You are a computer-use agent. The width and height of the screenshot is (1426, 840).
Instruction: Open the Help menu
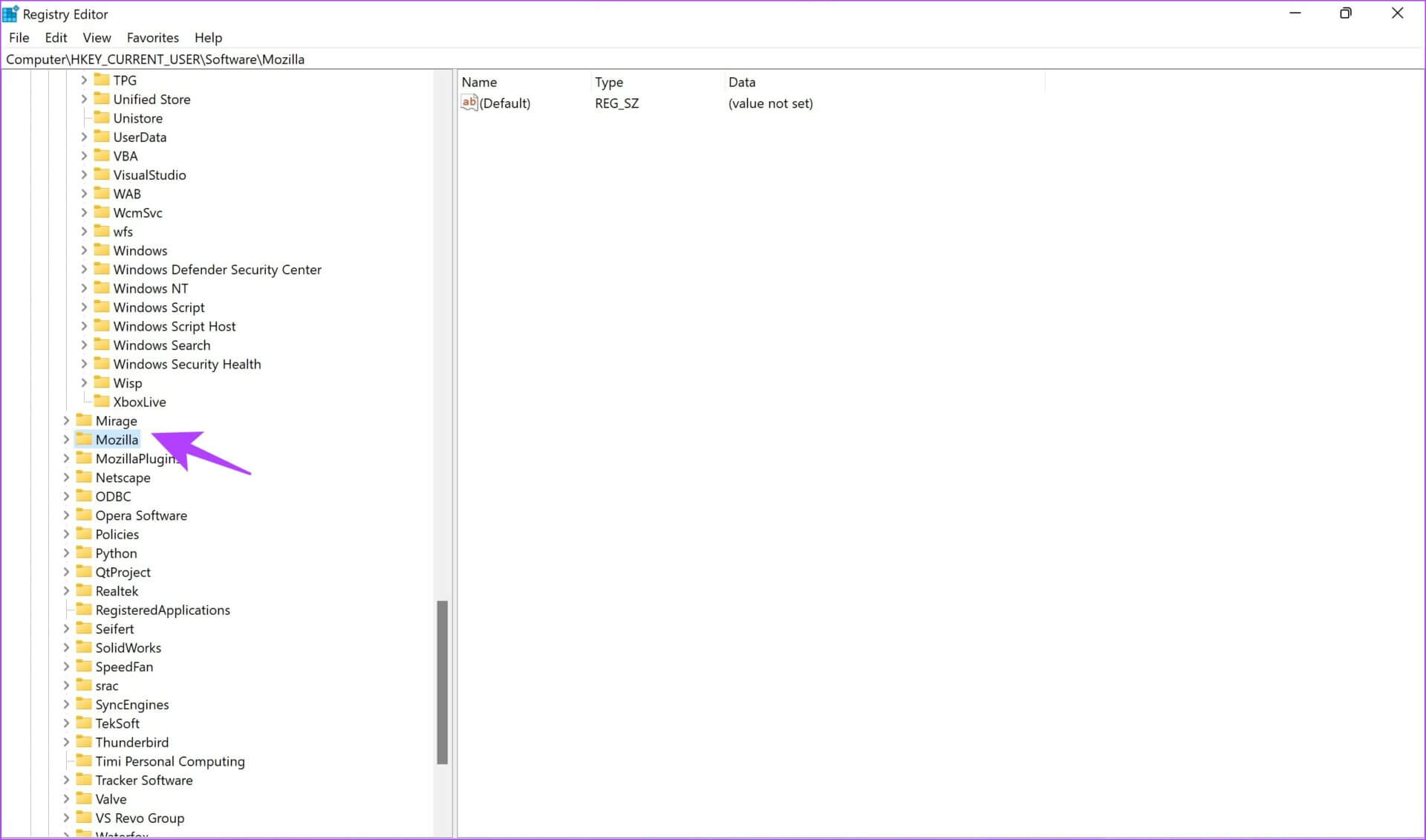coord(208,37)
